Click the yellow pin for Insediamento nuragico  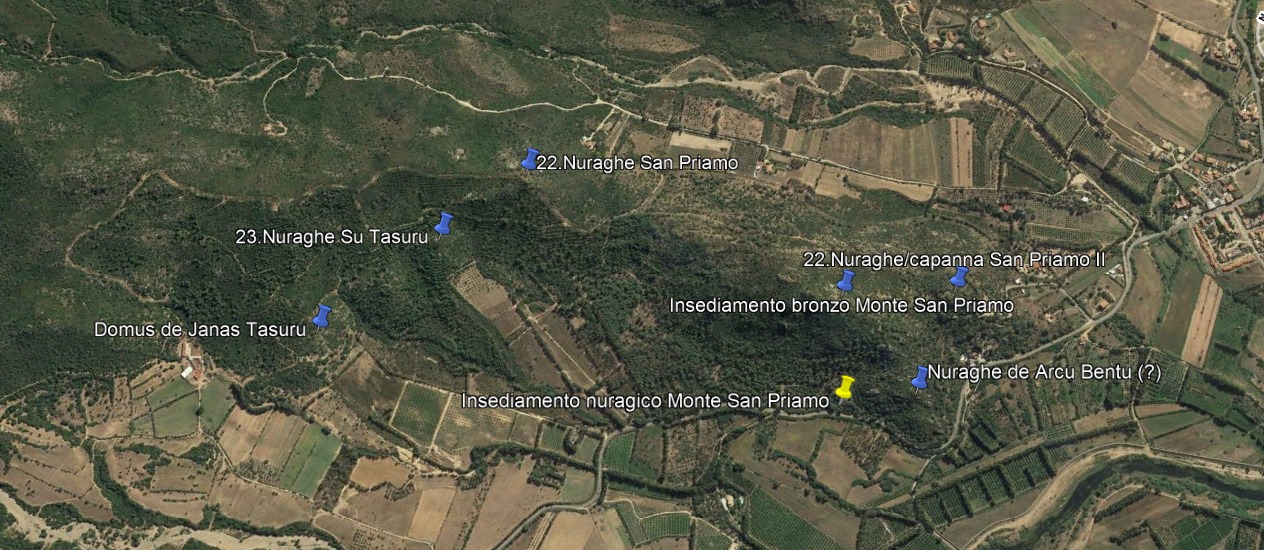pyautogui.click(x=845, y=387)
